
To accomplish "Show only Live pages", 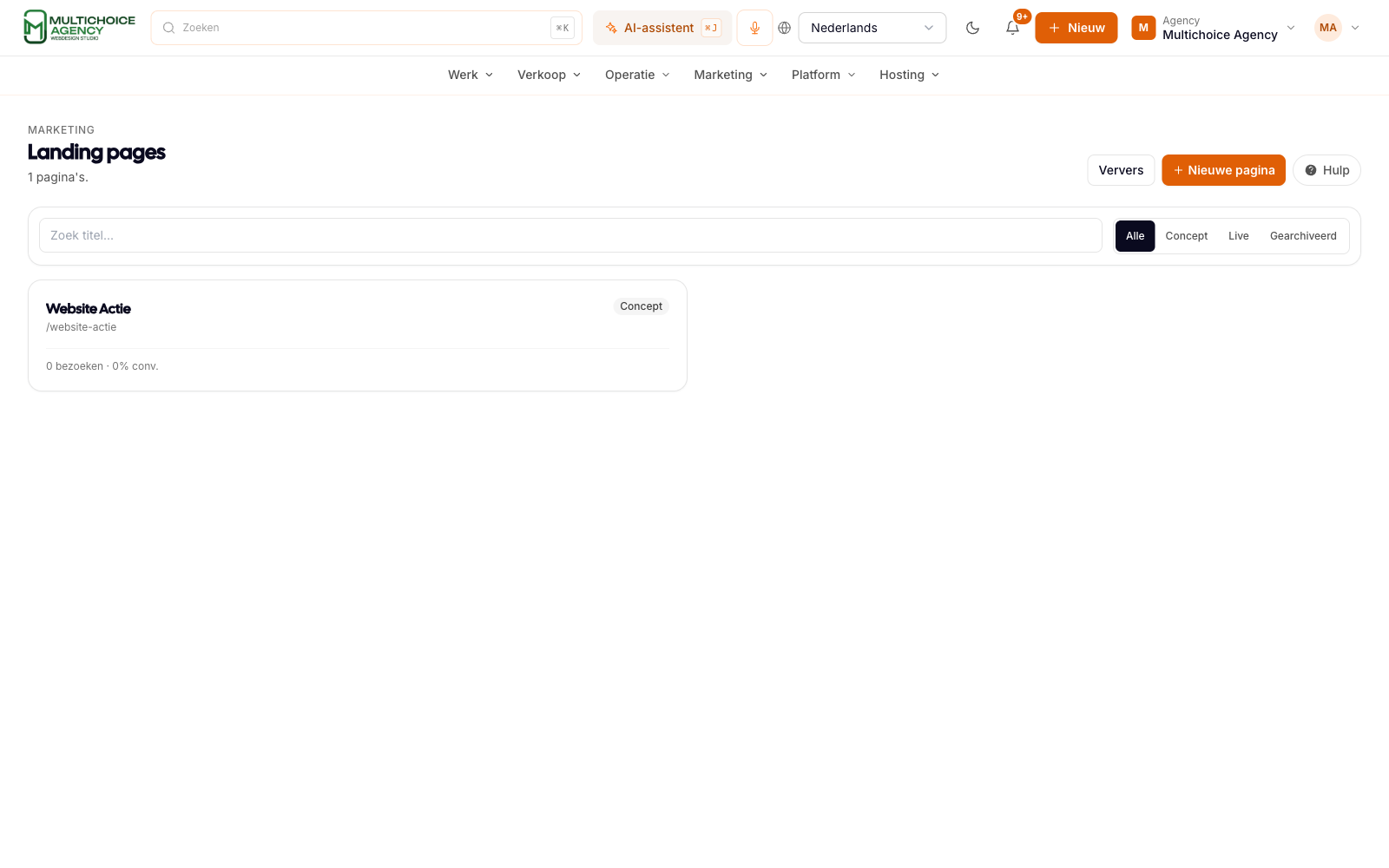I will coord(1238,236).
